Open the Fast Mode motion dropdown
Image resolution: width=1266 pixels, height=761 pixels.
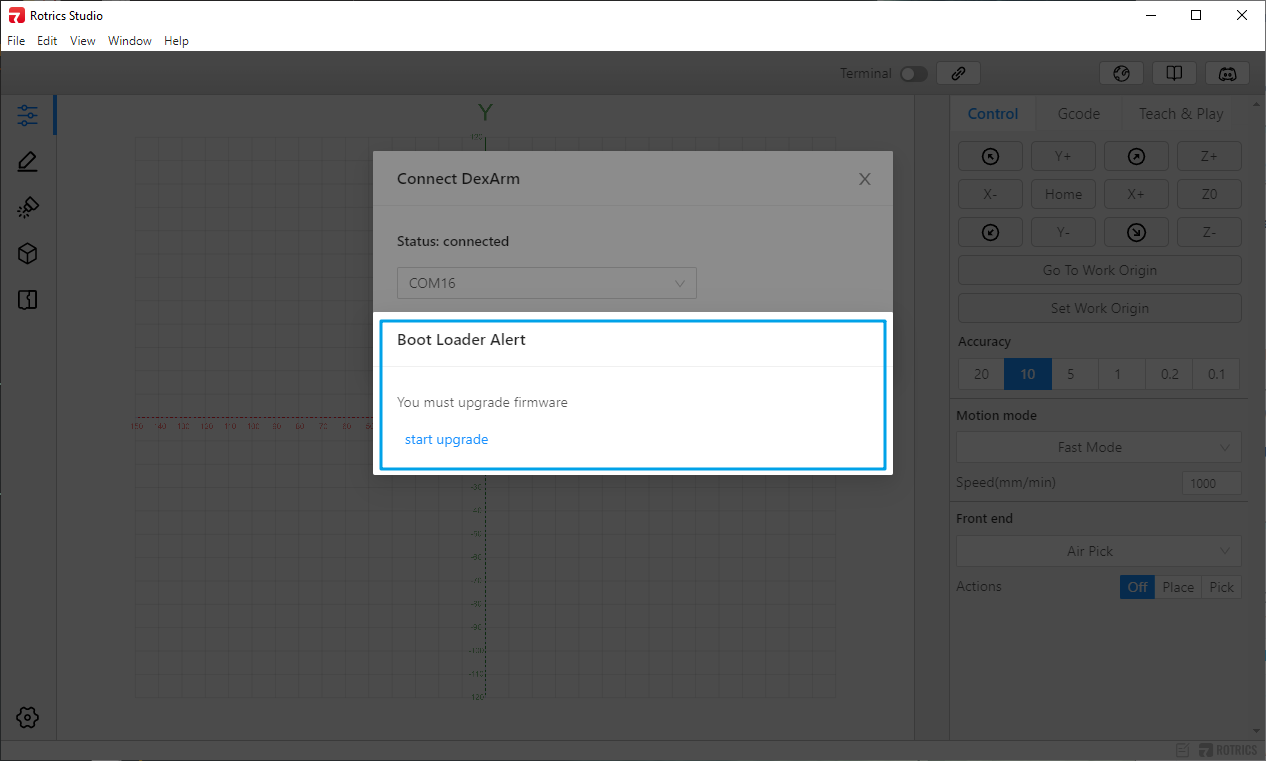coord(1099,447)
